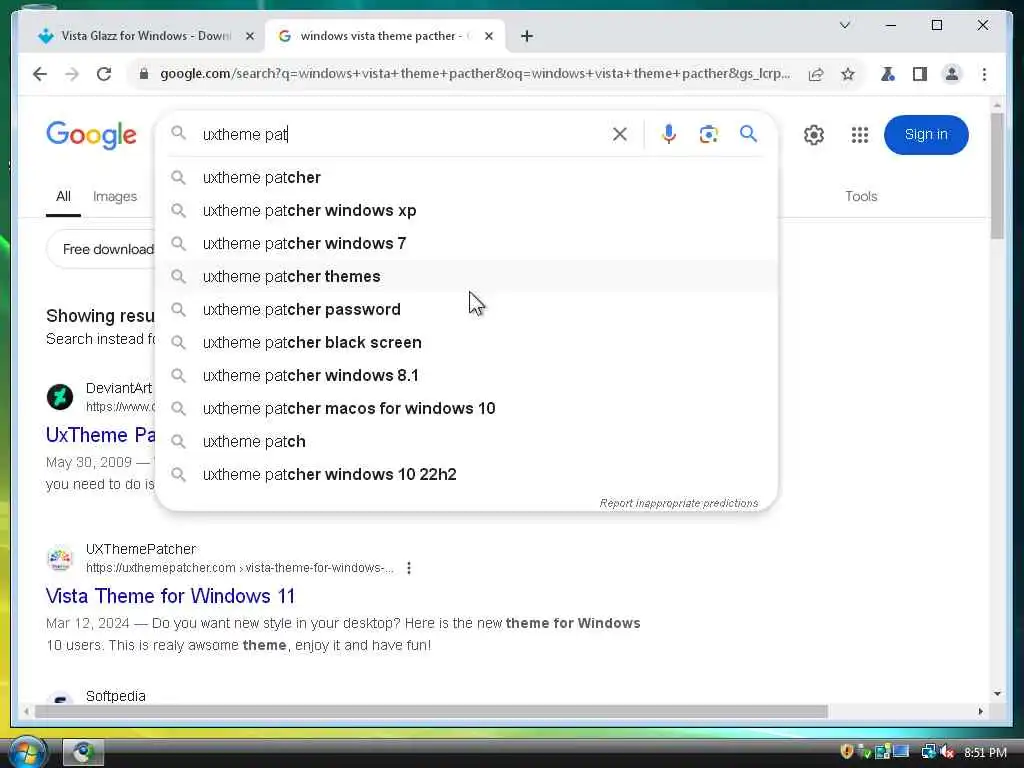Click the share page icon

click(x=816, y=74)
